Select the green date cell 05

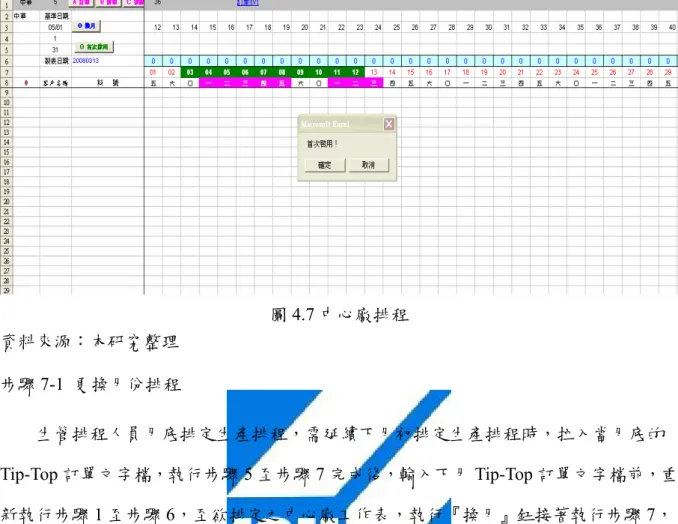[227, 72]
